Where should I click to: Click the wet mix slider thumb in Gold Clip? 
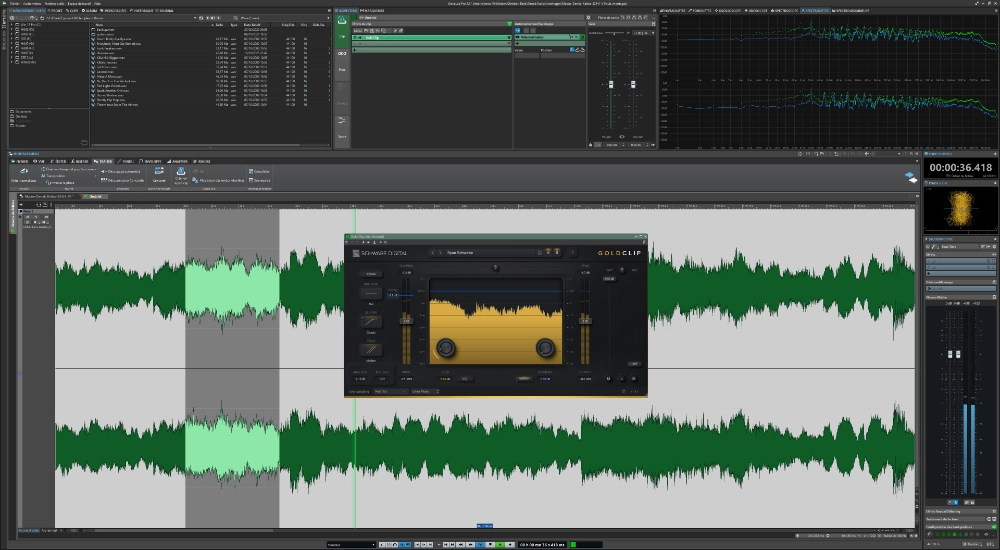(610, 279)
